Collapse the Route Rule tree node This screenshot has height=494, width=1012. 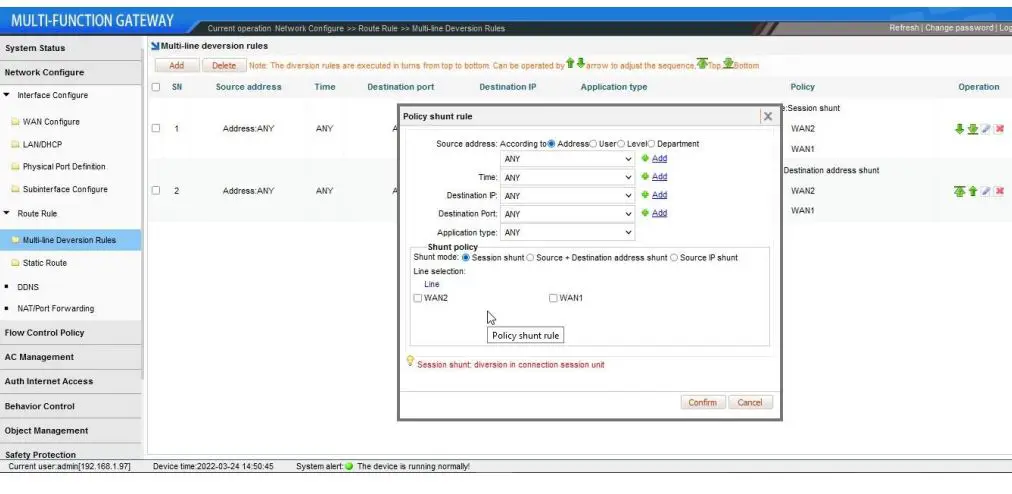[x=7, y=213]
